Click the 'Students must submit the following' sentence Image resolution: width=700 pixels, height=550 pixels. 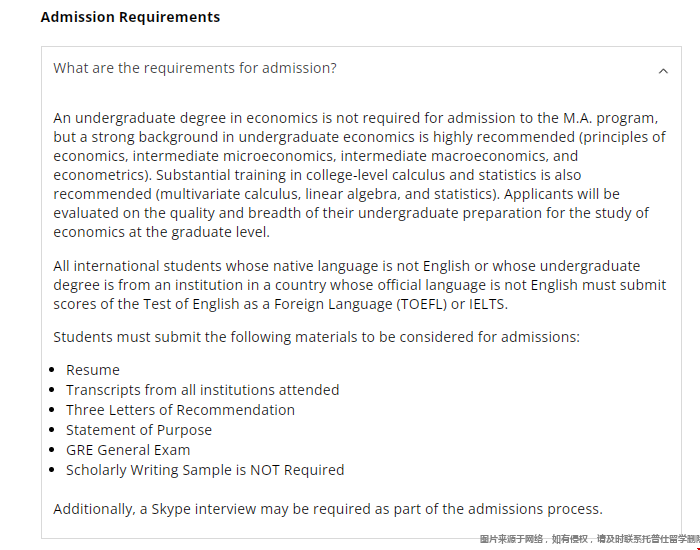(x=316, y=337)
